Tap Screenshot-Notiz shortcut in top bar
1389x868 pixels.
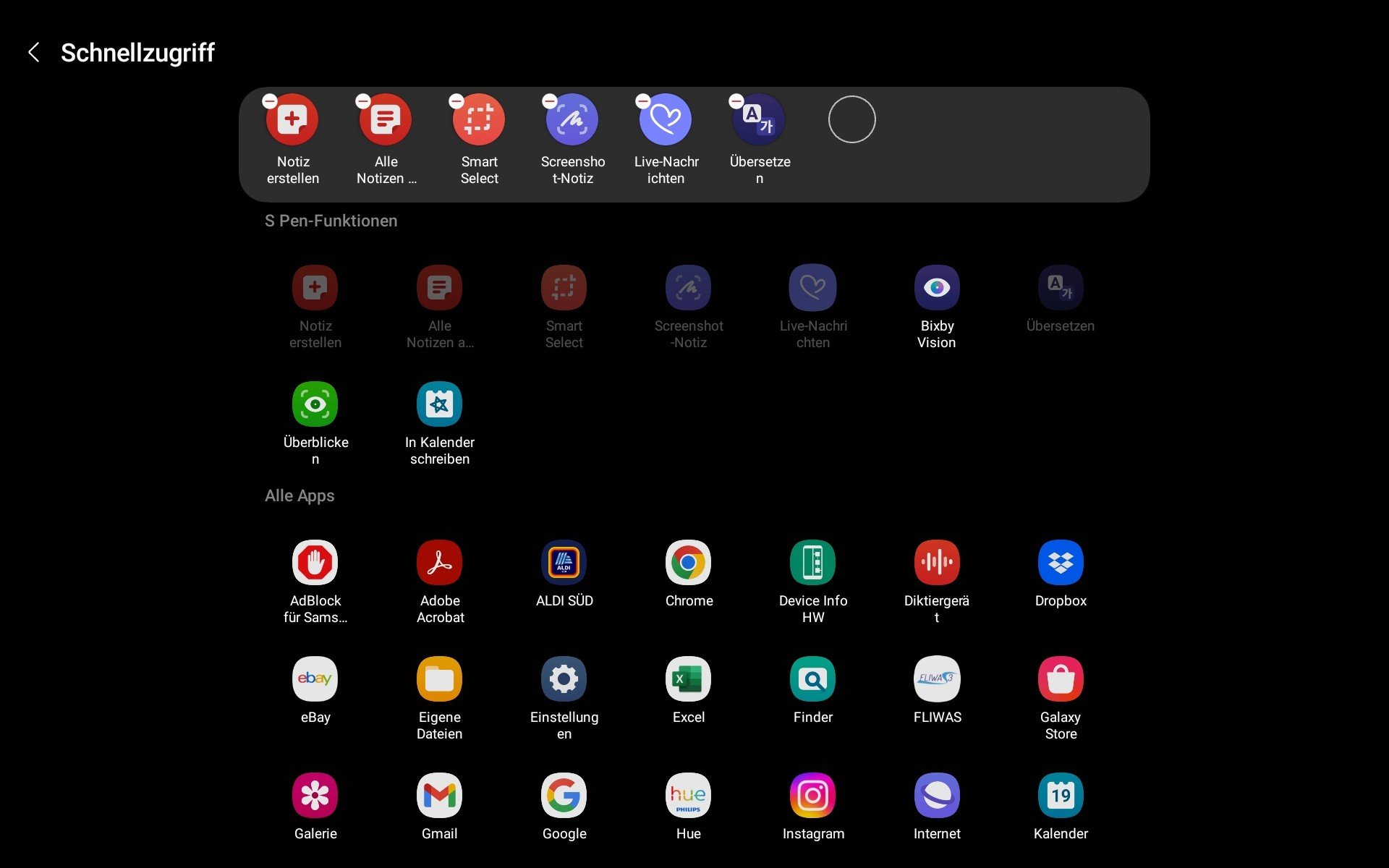click(x=572, y=120)
